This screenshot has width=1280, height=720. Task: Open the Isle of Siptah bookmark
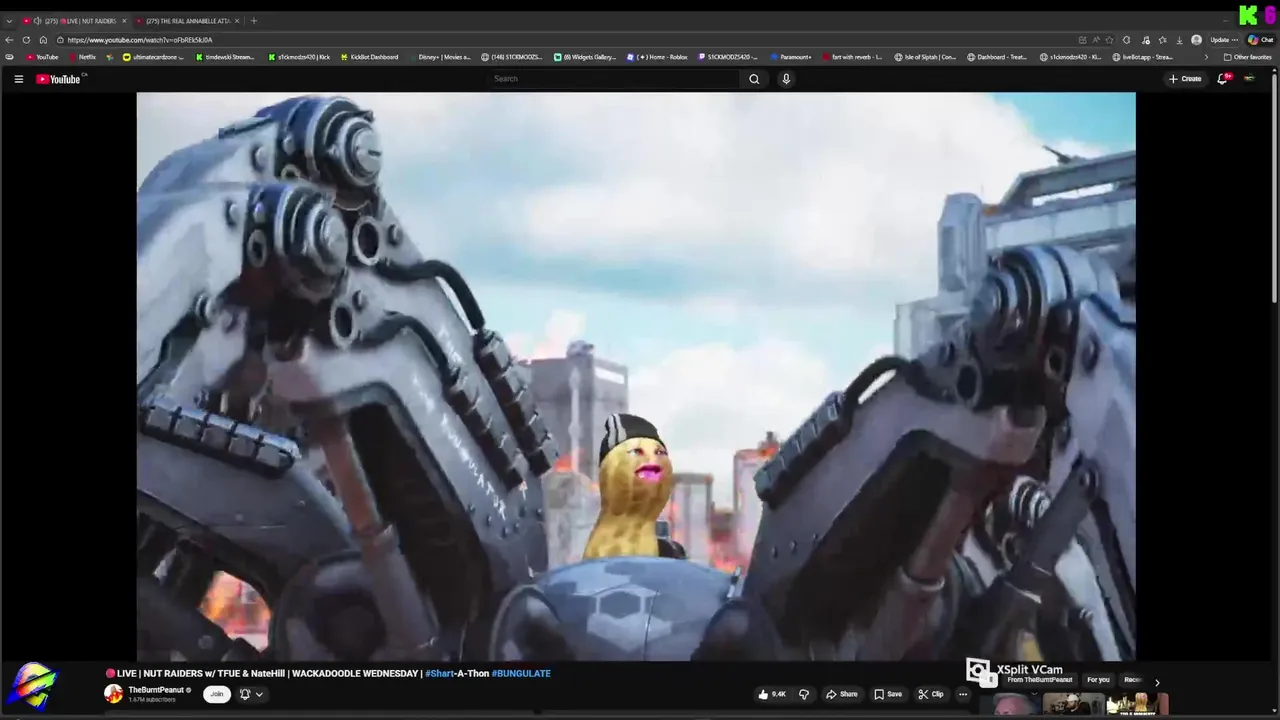(925, 57)
